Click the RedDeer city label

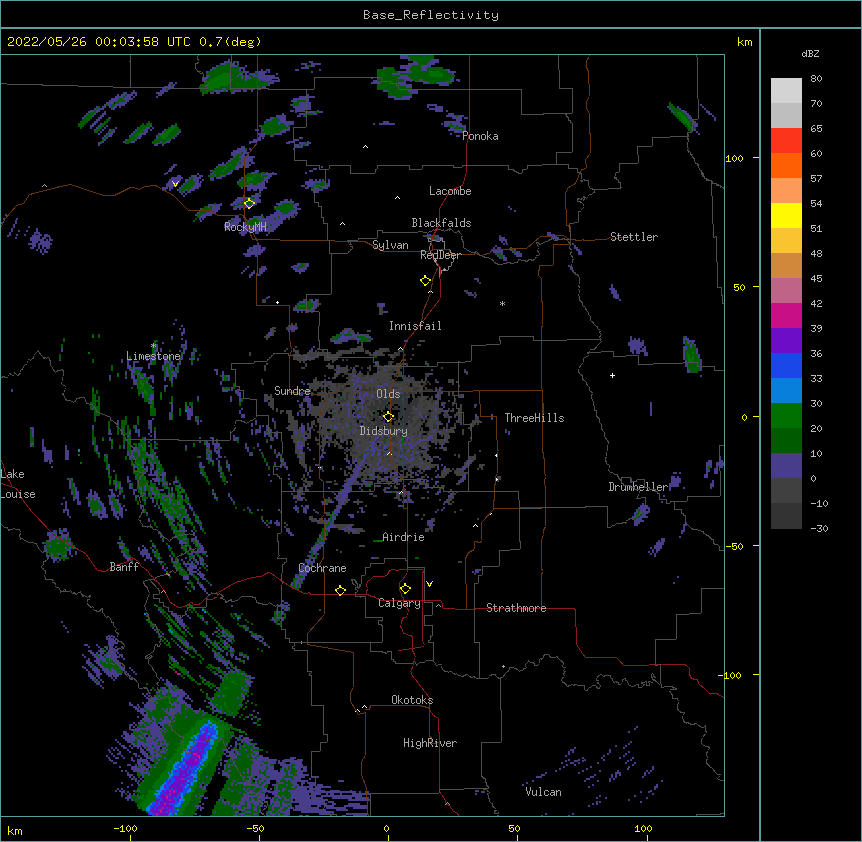pos(440,255)
